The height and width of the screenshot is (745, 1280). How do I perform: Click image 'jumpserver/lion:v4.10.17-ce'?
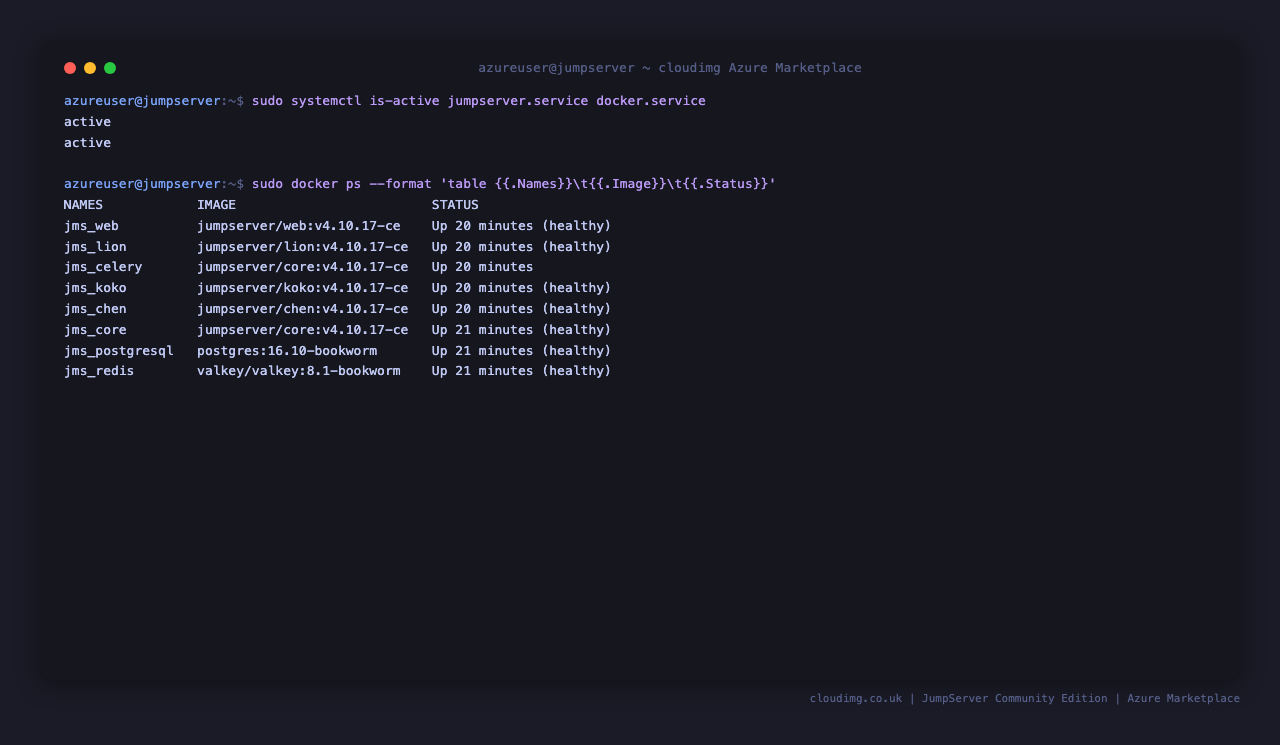click(x=303, y=247)
